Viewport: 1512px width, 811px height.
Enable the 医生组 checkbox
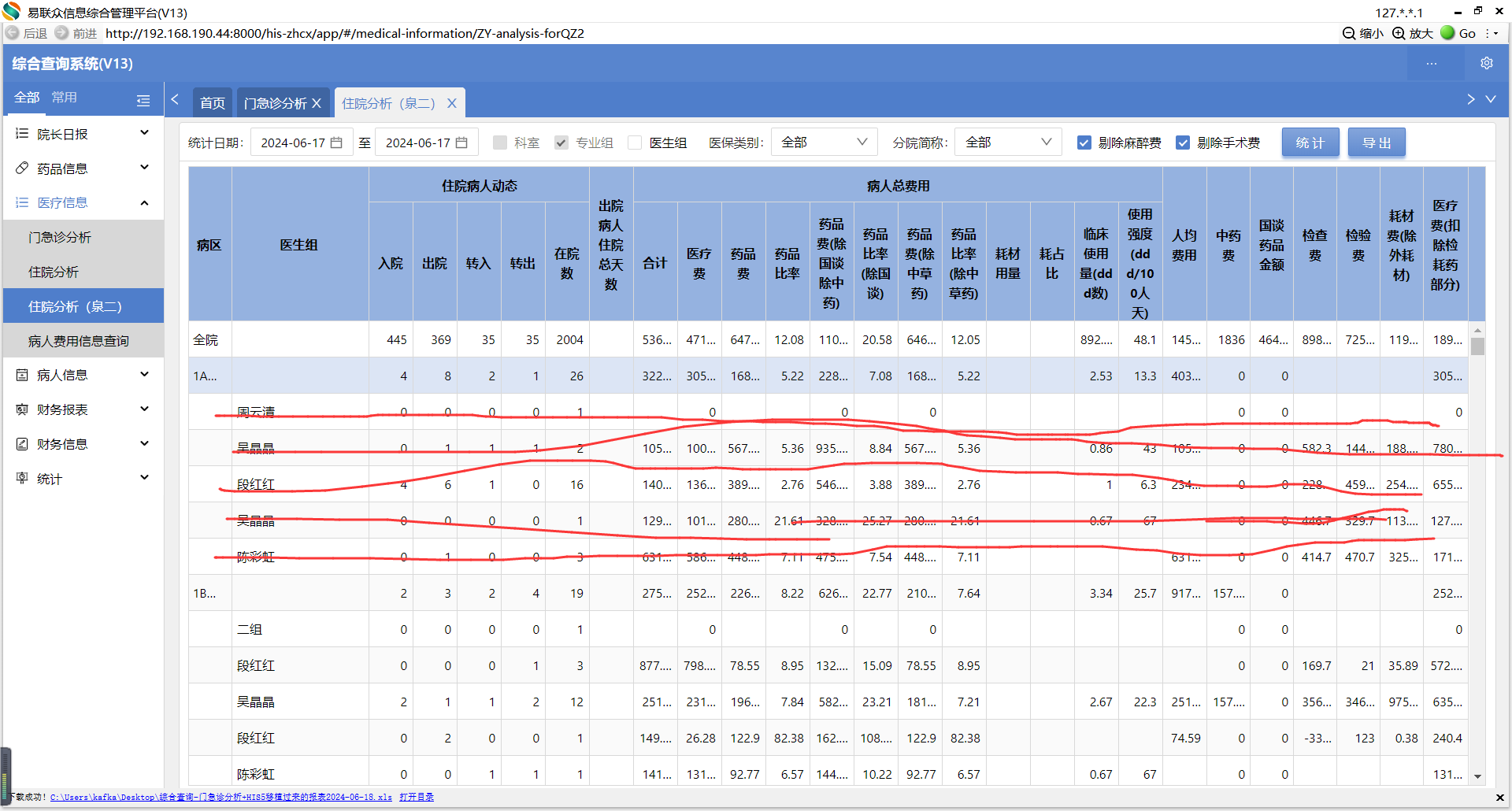pos(635,143)
